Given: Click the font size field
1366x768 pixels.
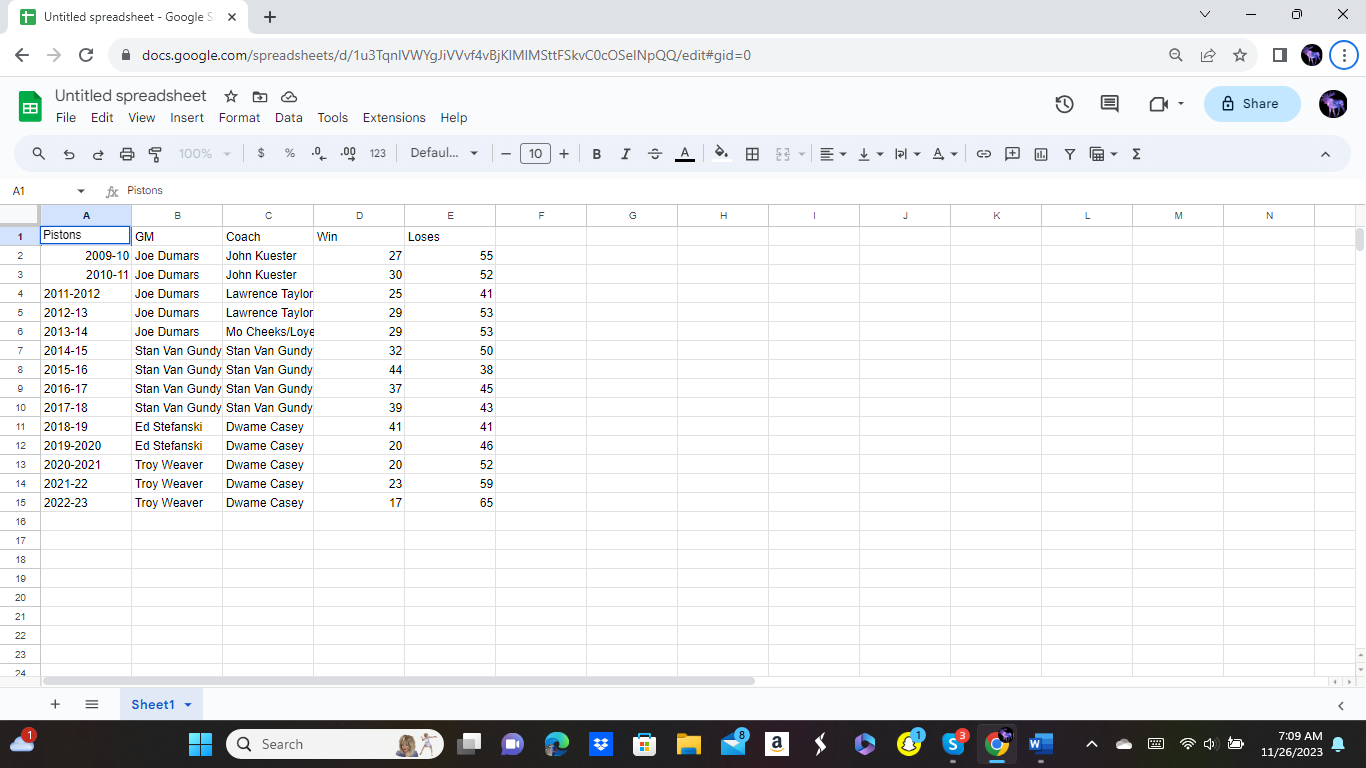Looking at the screenshot, I should [x=535, y=154].
